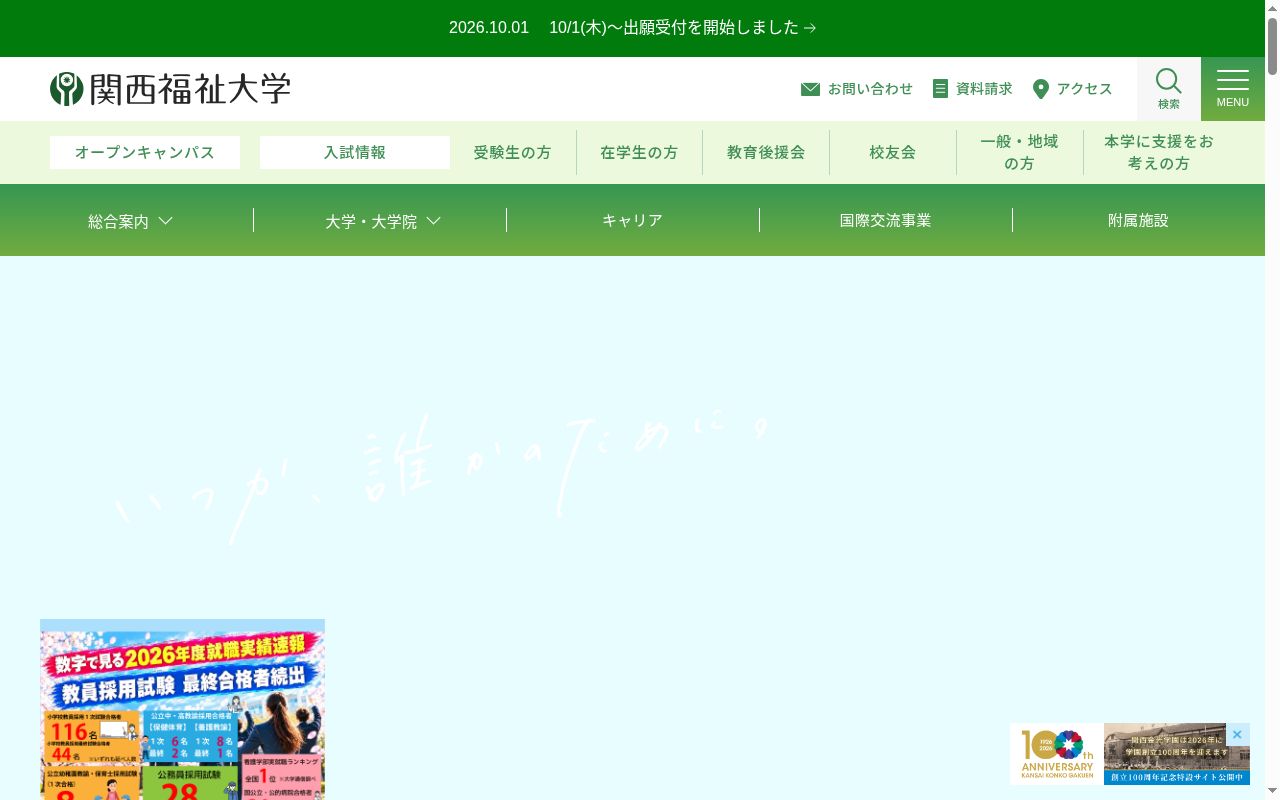Click the オープンキャンパス button
The image size is (1280, 800).
click(x=145, y=152)
